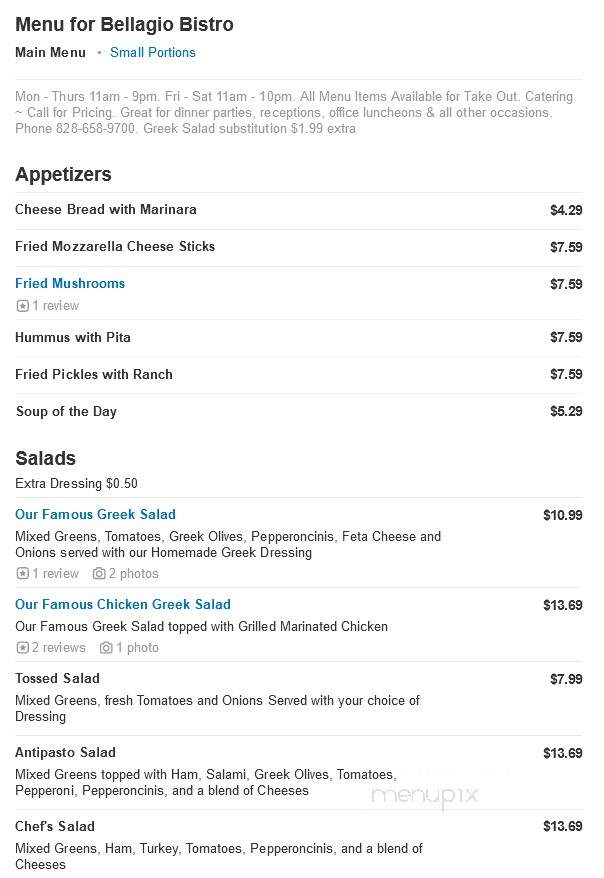Screen dimensions: 604x878
Task: Click the Soup of the Day price
Action: click(x=566, y=411)
